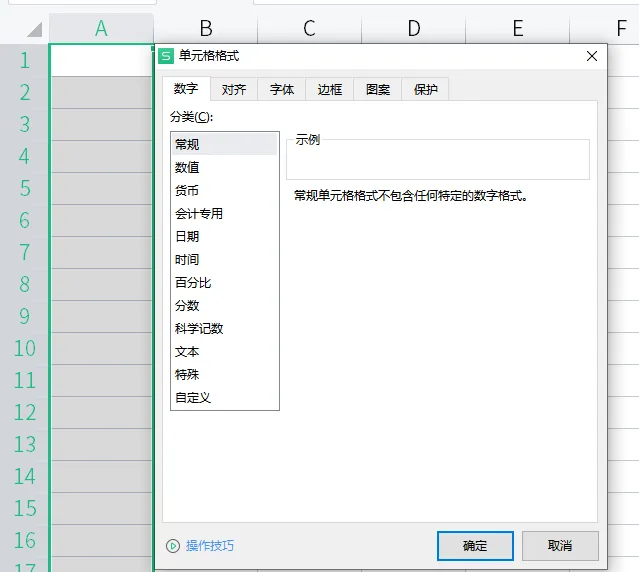Click cell A5 in the spreadsheet
Image resolution: width=639 pixels, height=572 pixels.
click(x=101, y=188)
